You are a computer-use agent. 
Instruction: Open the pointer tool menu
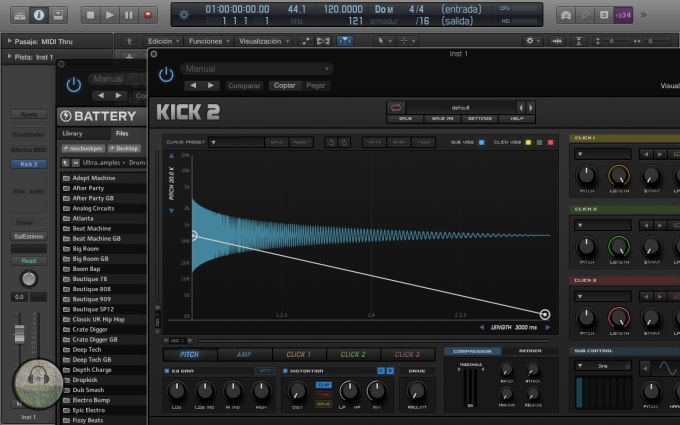click(384, 41)
